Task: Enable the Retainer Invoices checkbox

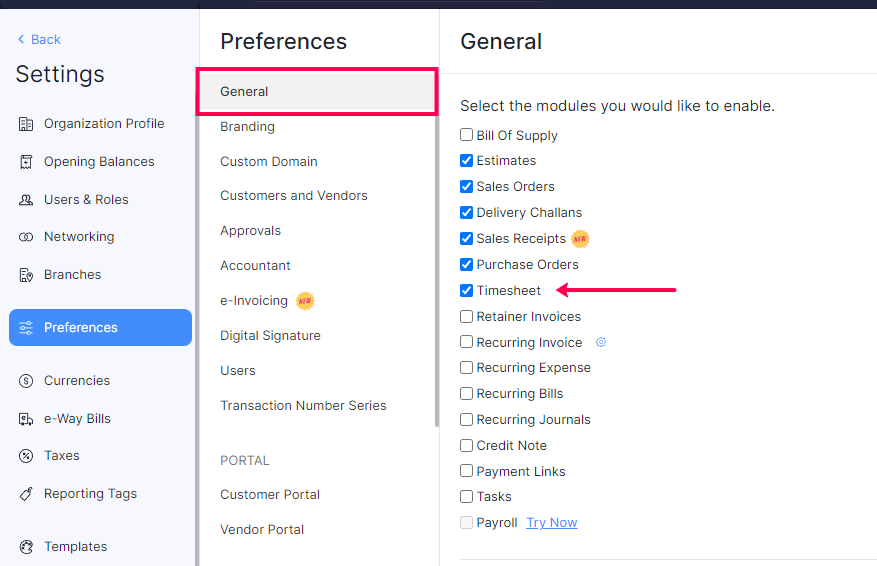Action: pyautogui.click(x=467, y=317)
